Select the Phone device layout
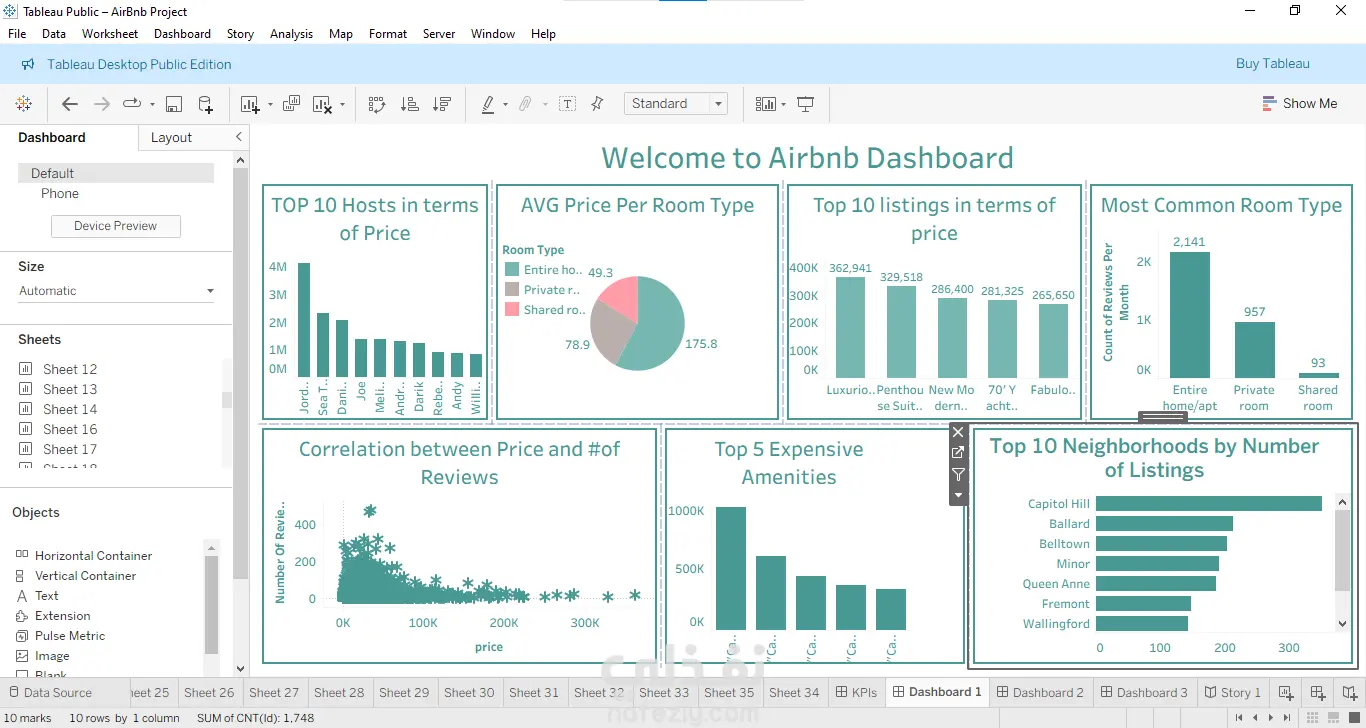The width and height of the screenshot is (1366, 728). tap(60, 194)
